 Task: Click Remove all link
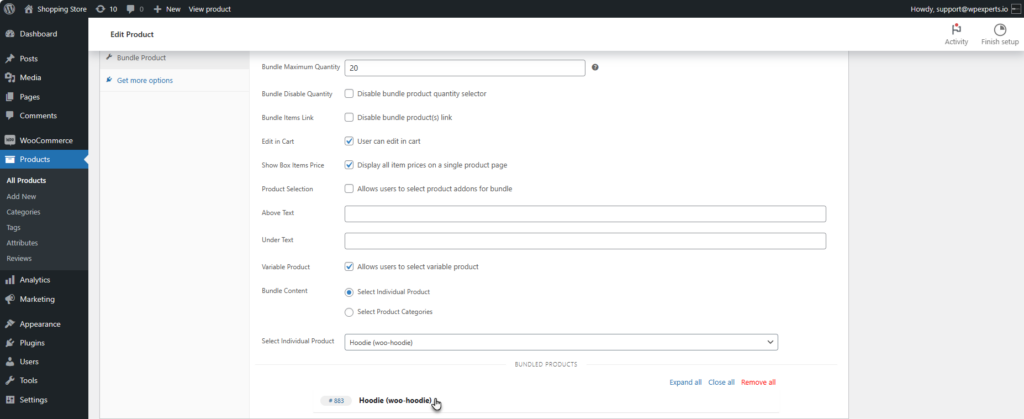coord(758,382)
